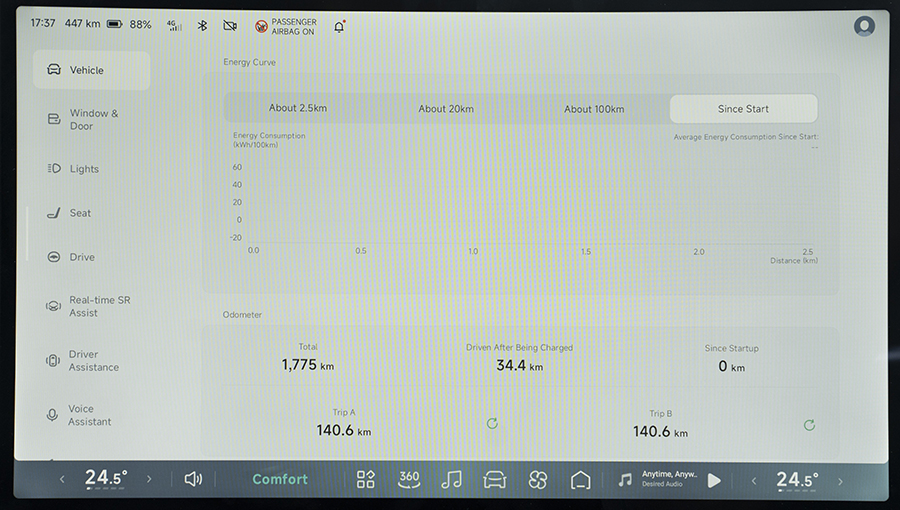
Task: Open the user profile icon
Action: 864,27
